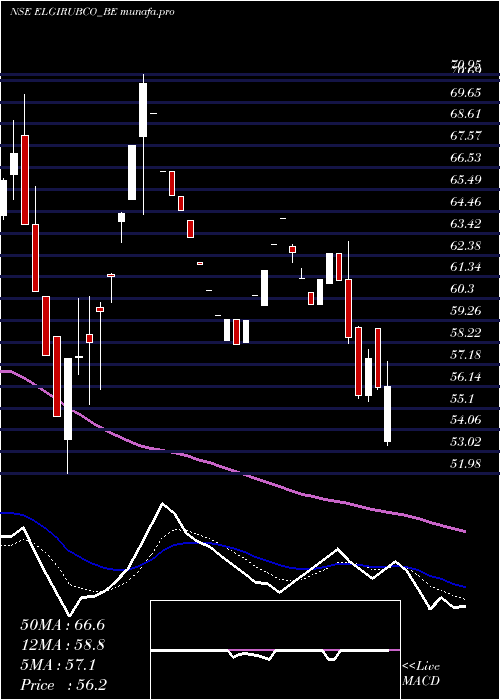Screen dimensions: 500x700
Task: Click the 66.53 price level label
Action: click(466, 158)
